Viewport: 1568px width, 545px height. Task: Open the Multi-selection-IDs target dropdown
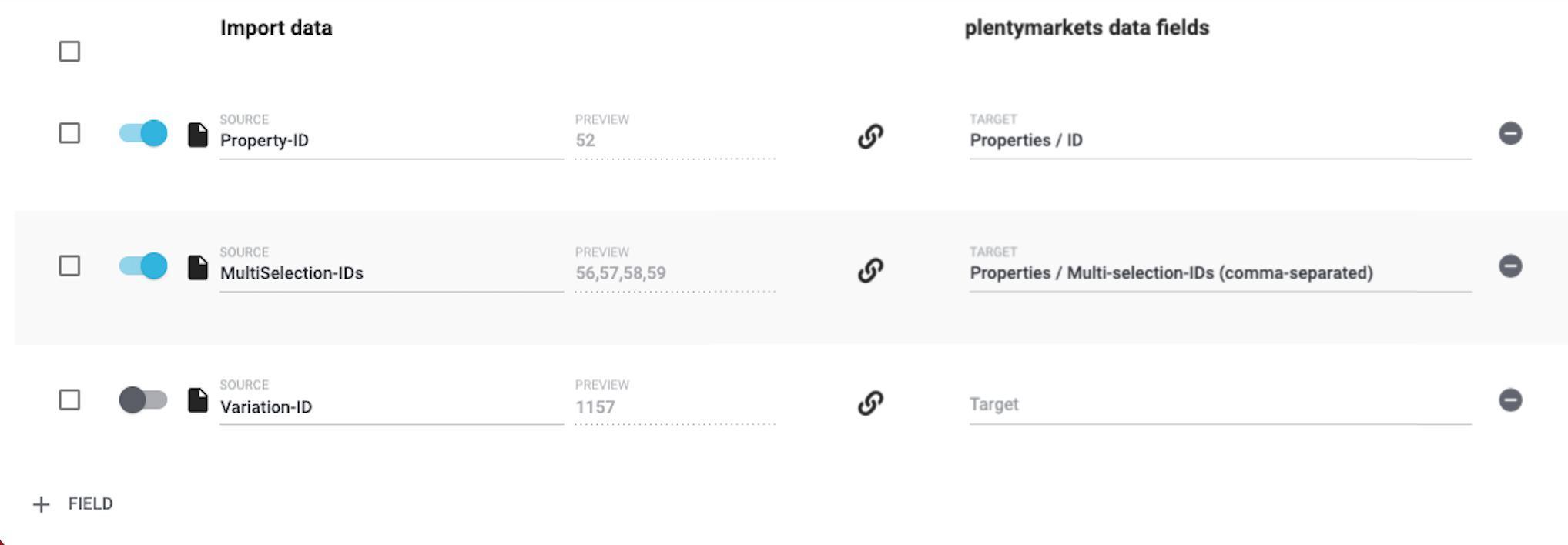(1219, 273)
